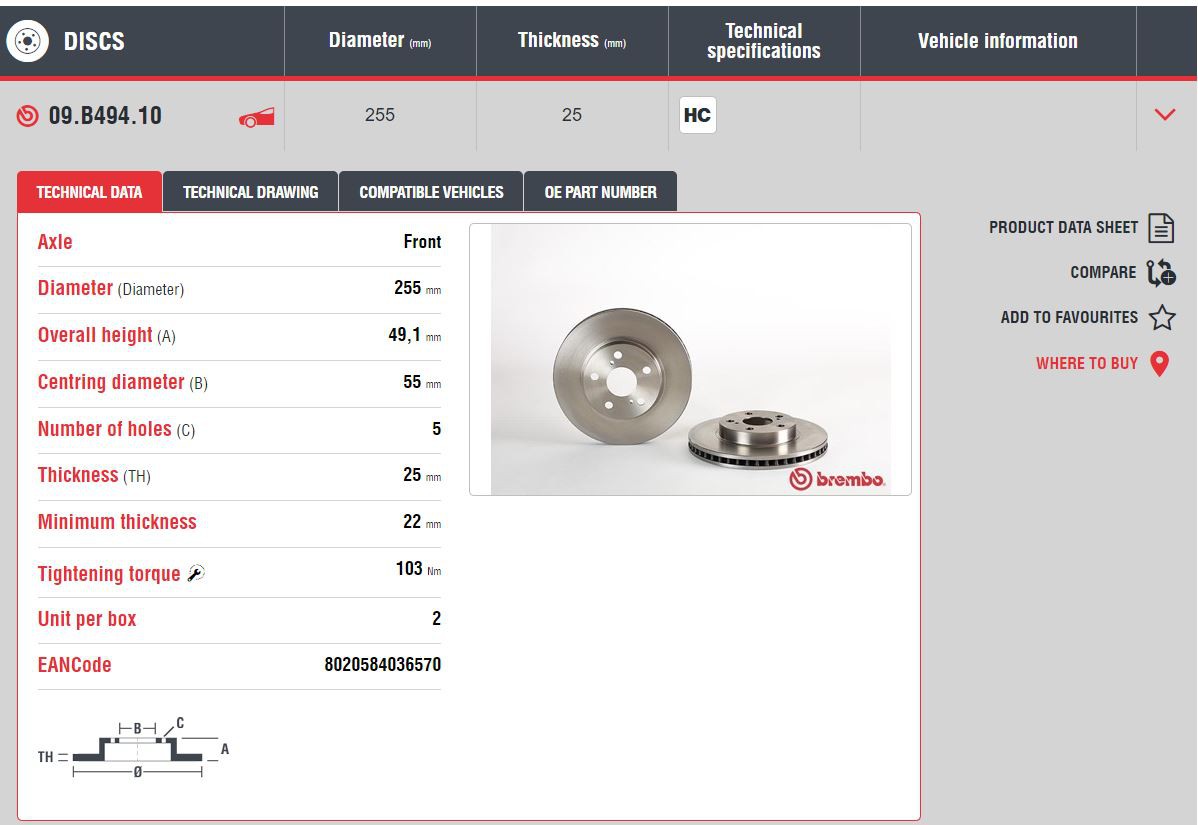Click the favourites star icon
The image size is (1198, 825).
(x=1161, y=318)
